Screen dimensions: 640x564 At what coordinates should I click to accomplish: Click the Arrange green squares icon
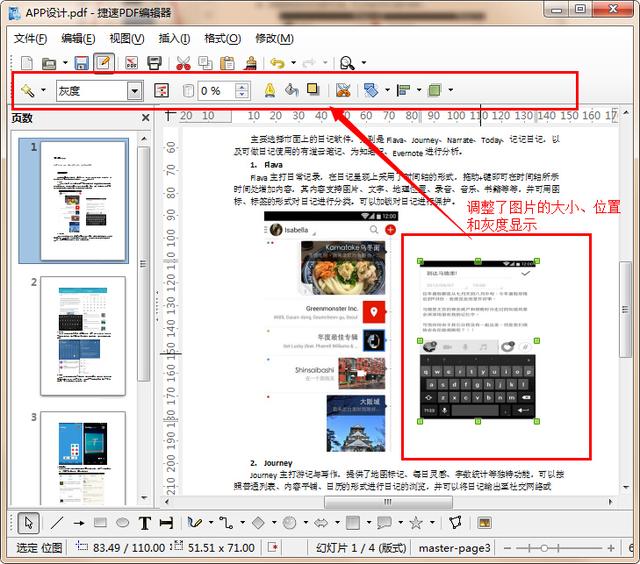pos(435,90)
